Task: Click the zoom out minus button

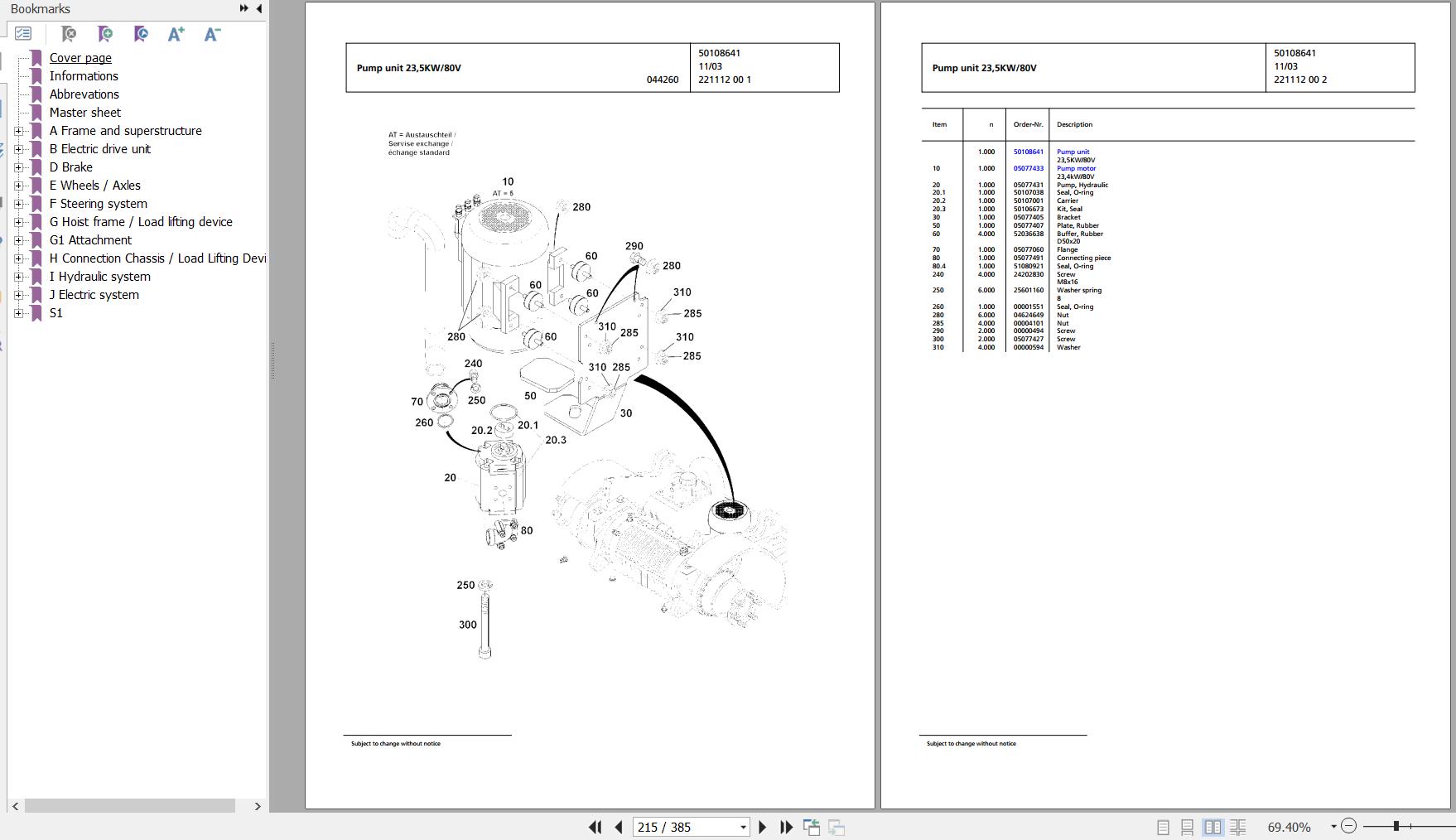Action: pos(1348,826)
